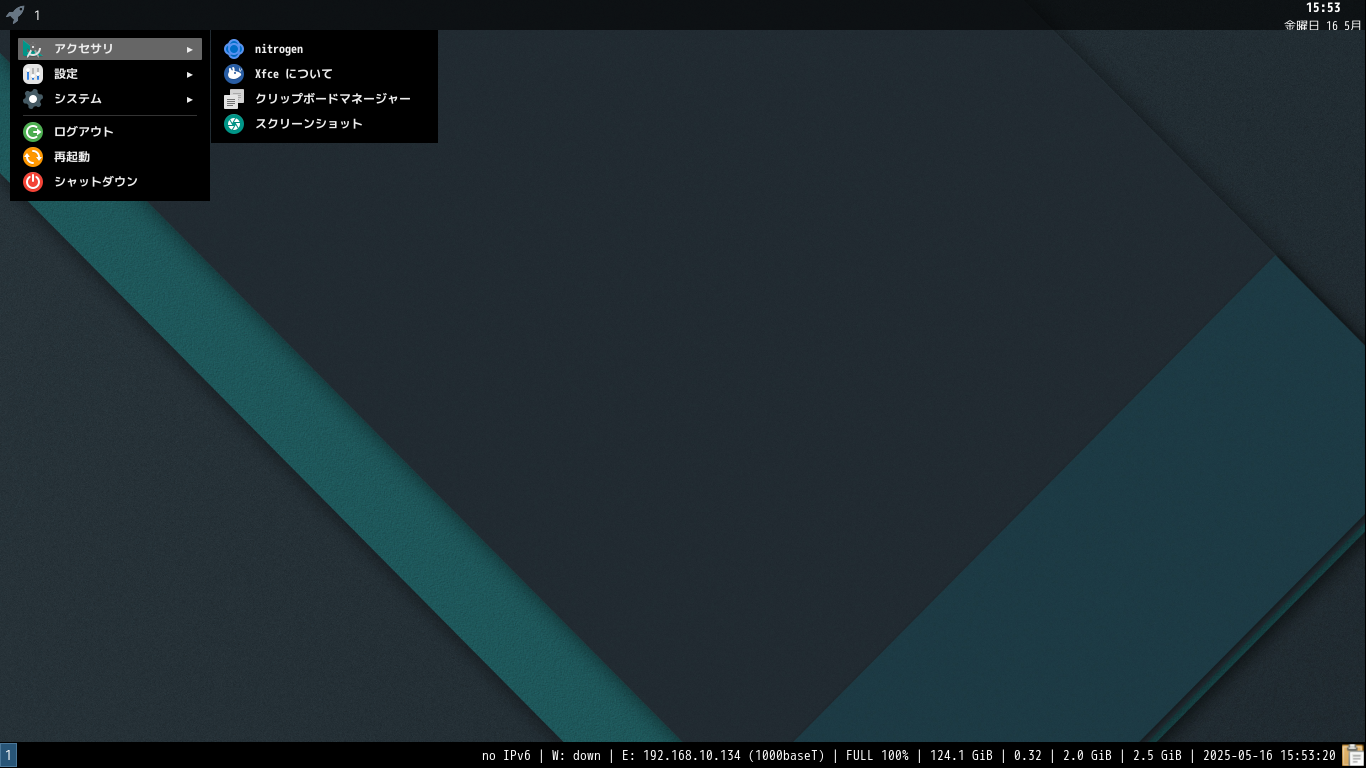Click the 15:53 clock in top panel
Viewport: 1366px width, 768px height.
point(1323,8)
